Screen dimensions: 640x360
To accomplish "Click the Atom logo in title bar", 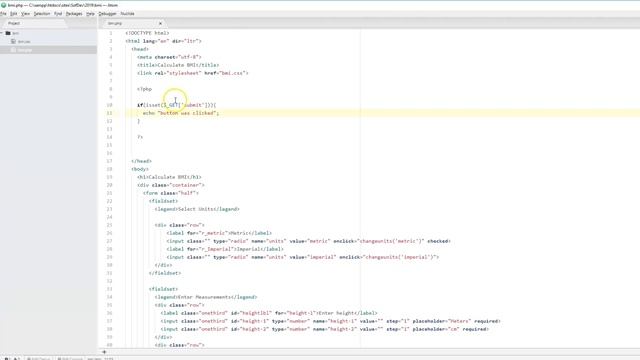I will 3,5.
